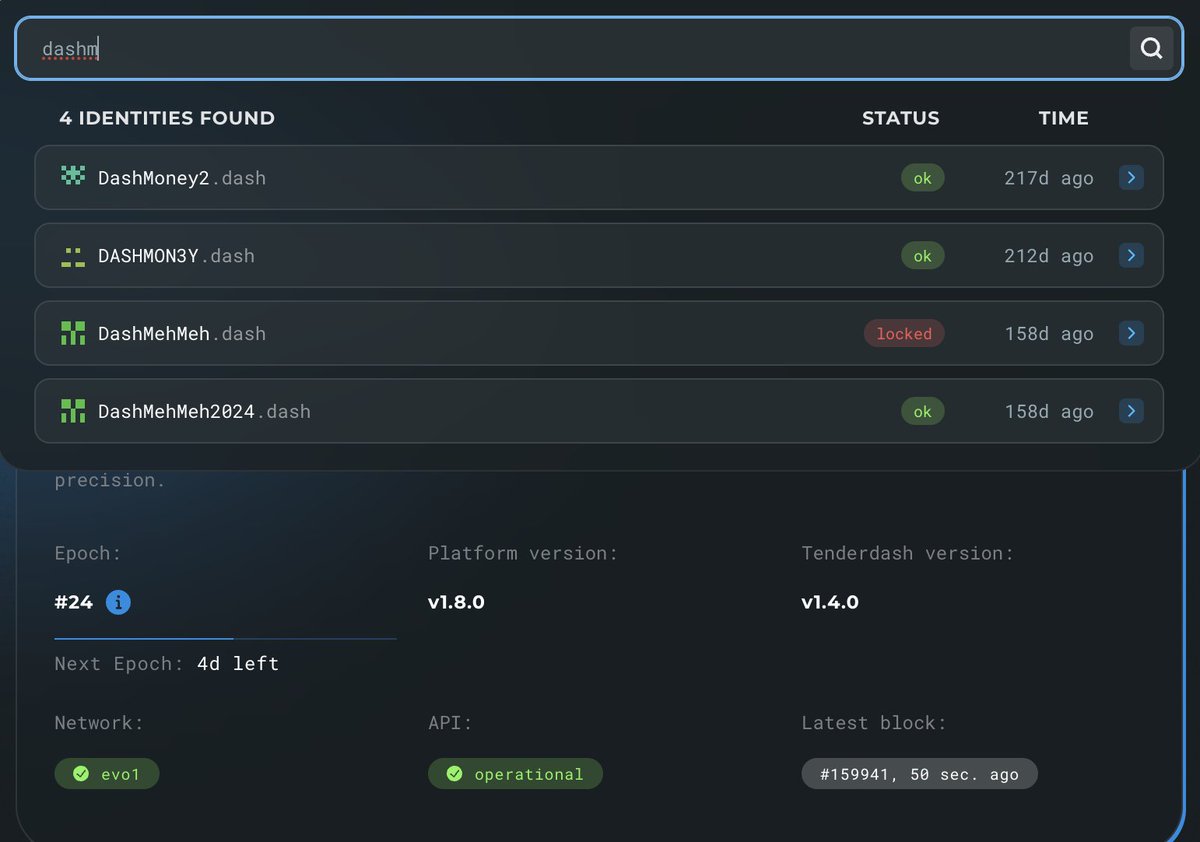Click the locked status badge
Image resolution: width=1200 pixels, height=842 pixels.
pos(904,334)
